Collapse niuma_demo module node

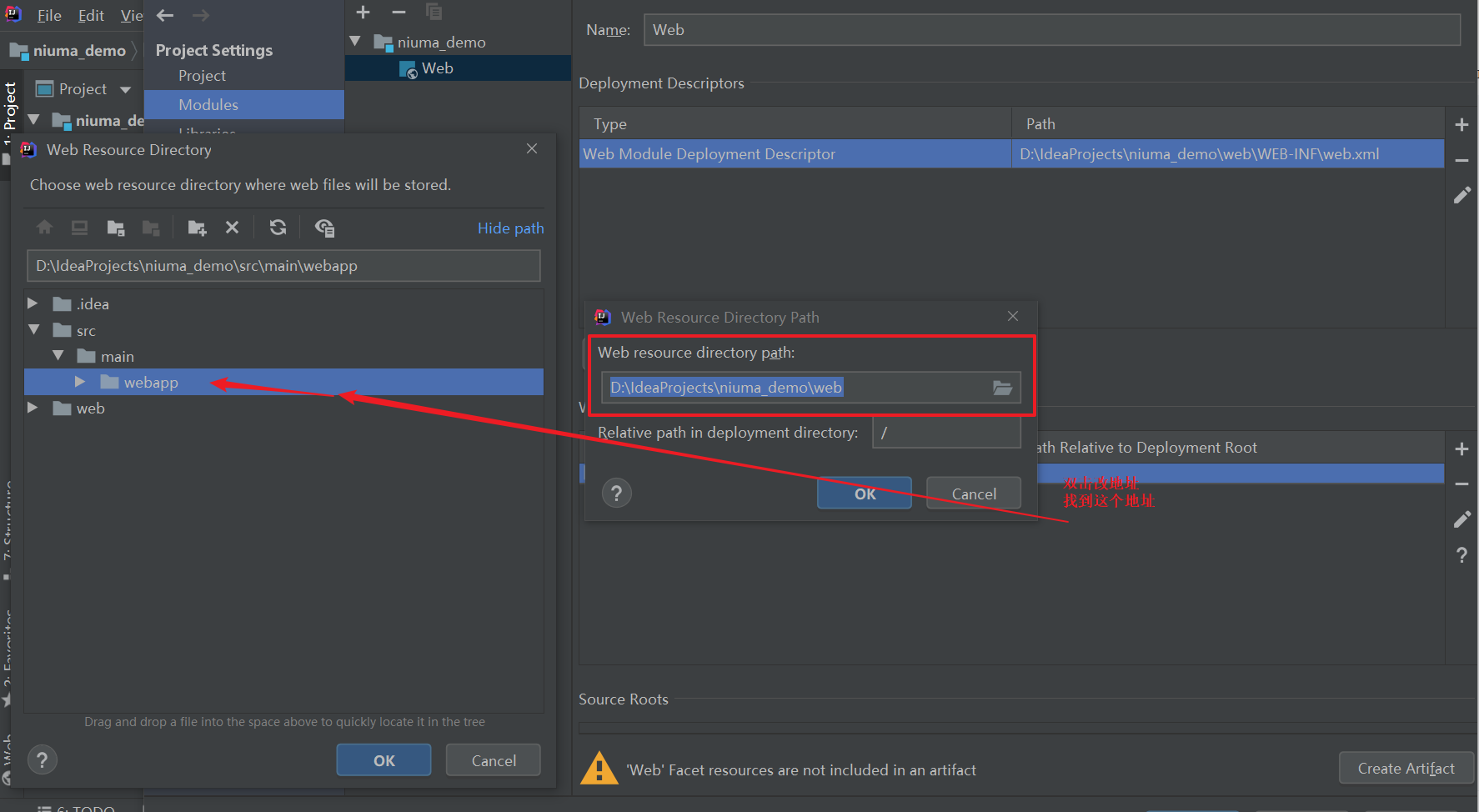(355, 41)
